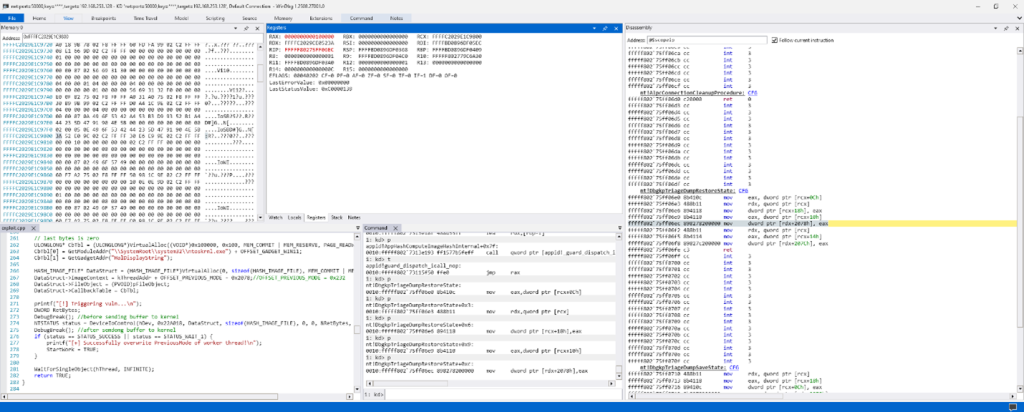Pin the Disassembly panel
The height and width of the screenshot is (412, 1024).
(1007, 28)
